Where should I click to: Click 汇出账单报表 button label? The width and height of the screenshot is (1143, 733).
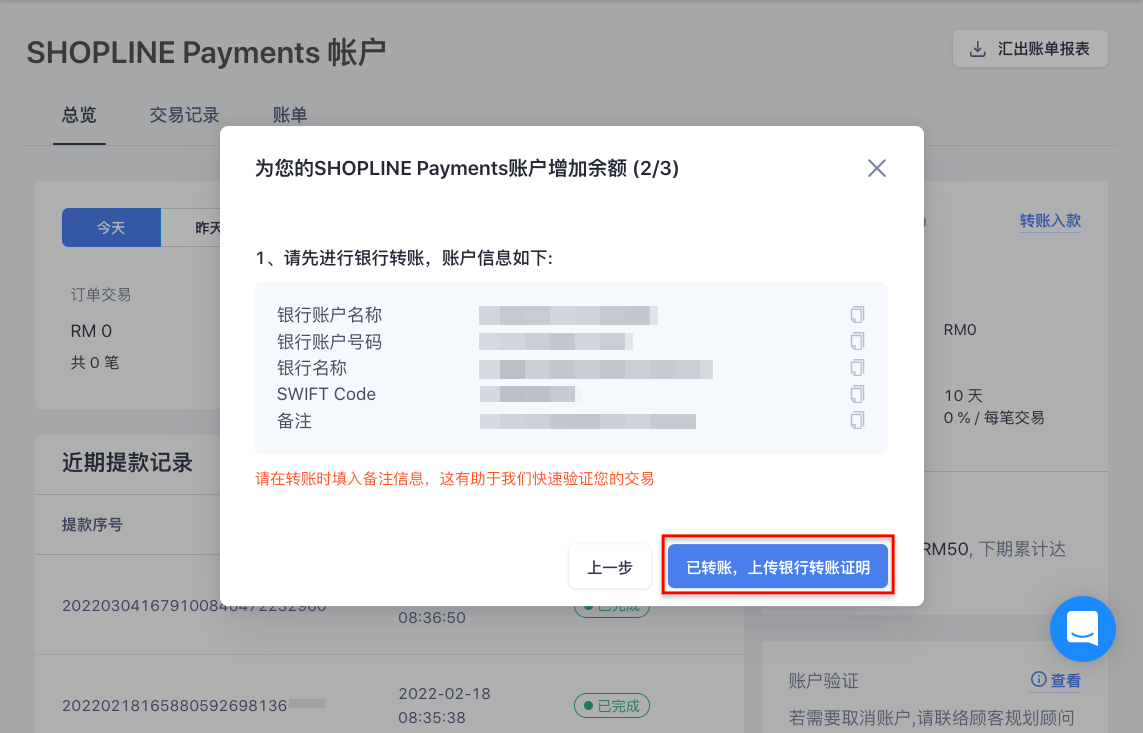(1043, 49)
